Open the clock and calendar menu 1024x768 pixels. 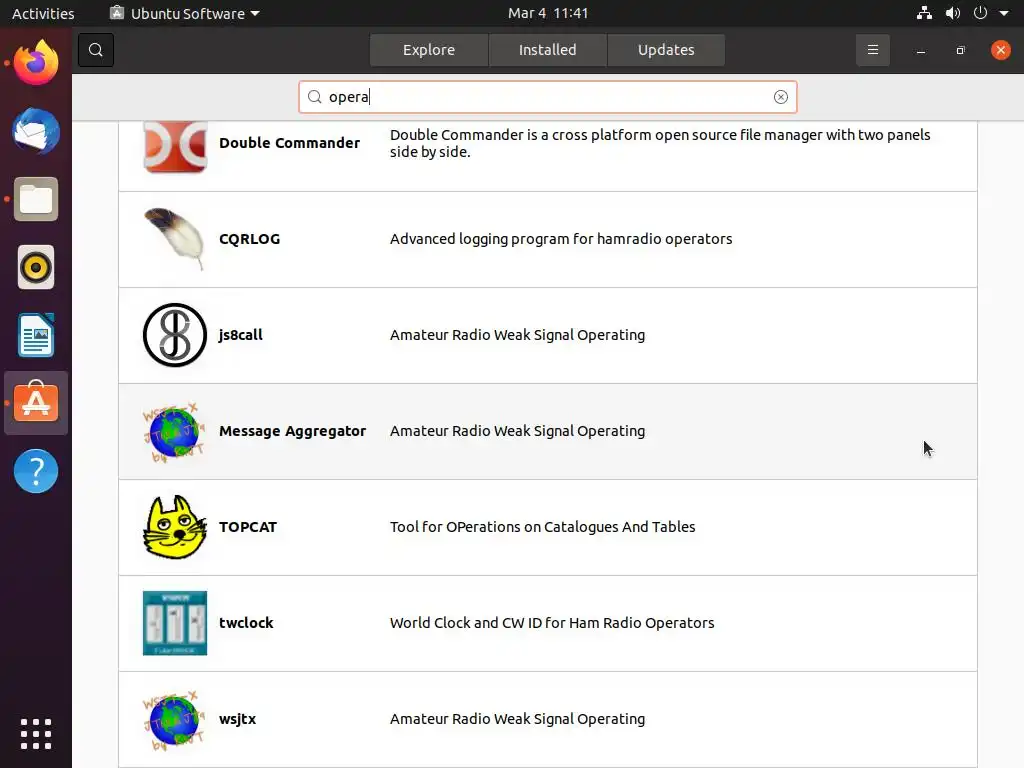[x=548, y=13]
